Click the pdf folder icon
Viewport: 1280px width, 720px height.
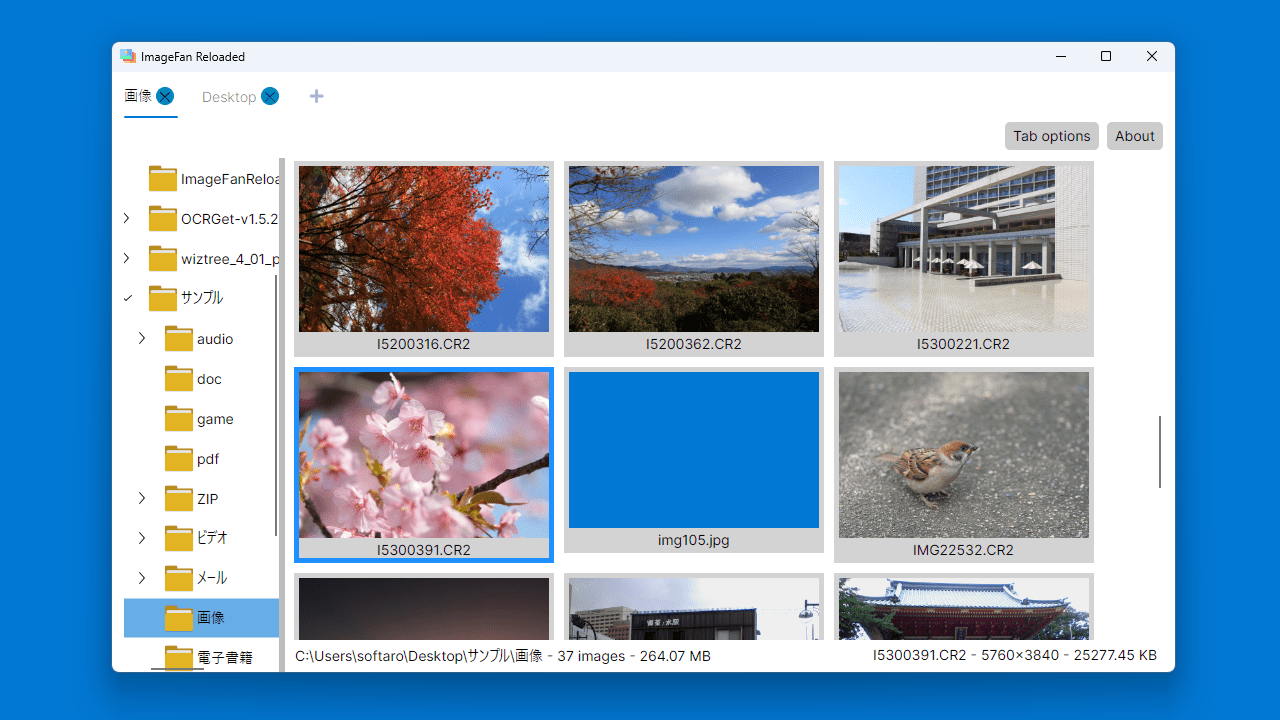pos(179,459)
